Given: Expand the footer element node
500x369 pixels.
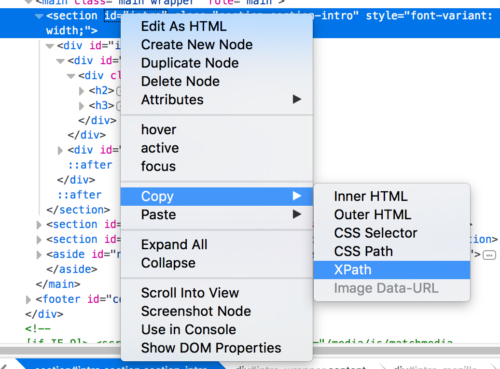Looking at the screenshot, I should point(28,299).
